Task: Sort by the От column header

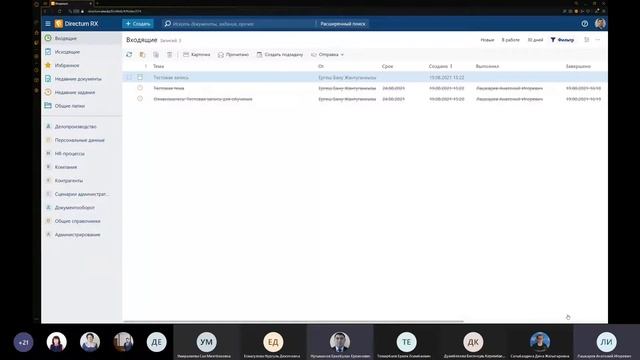Action: (321, 66)
